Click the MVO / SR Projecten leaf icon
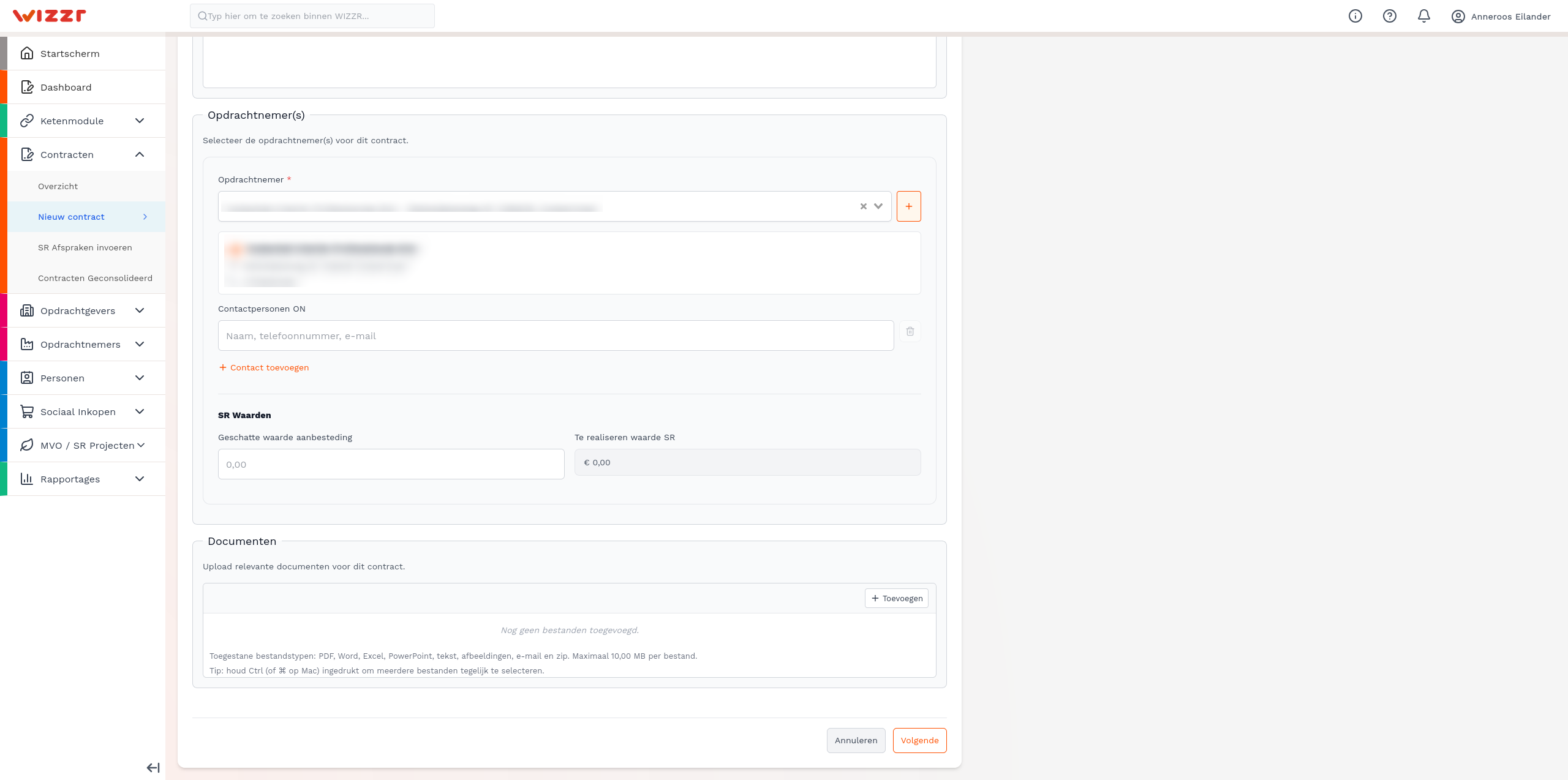The image size is (1568, 780). tap(27, 445)
